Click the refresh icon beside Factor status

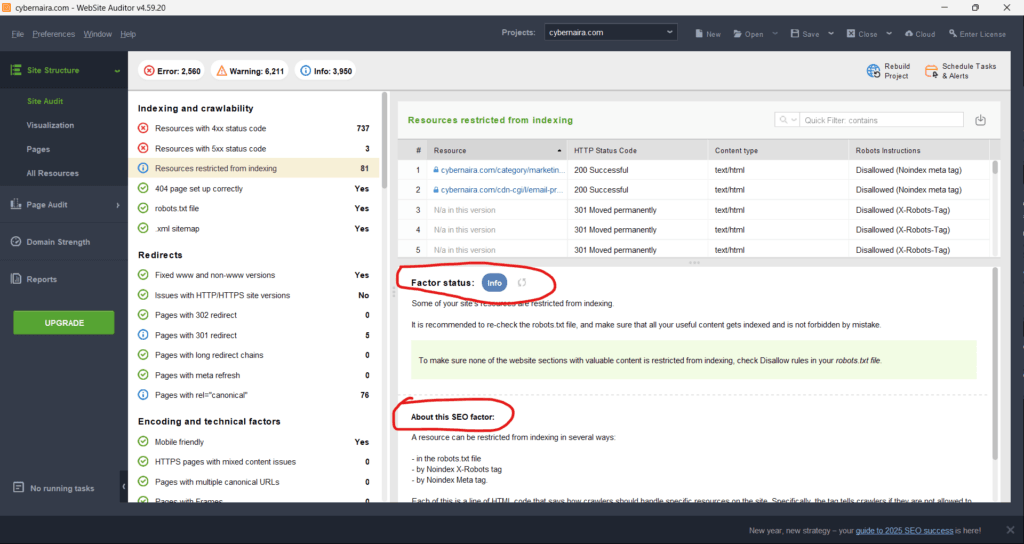[522, 283]
